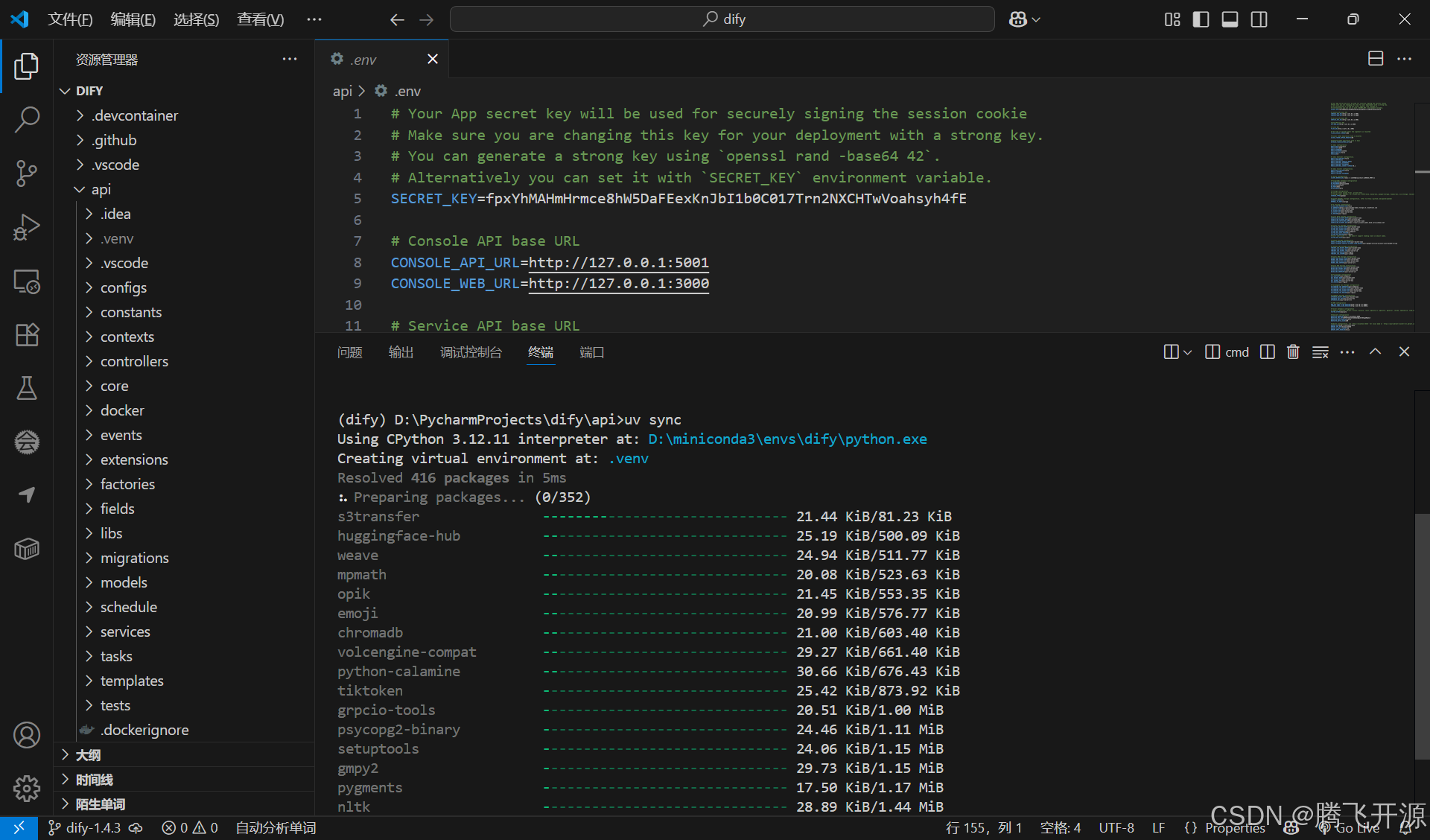Toggle secondary sidebar visibility

tap(1259, 19)
